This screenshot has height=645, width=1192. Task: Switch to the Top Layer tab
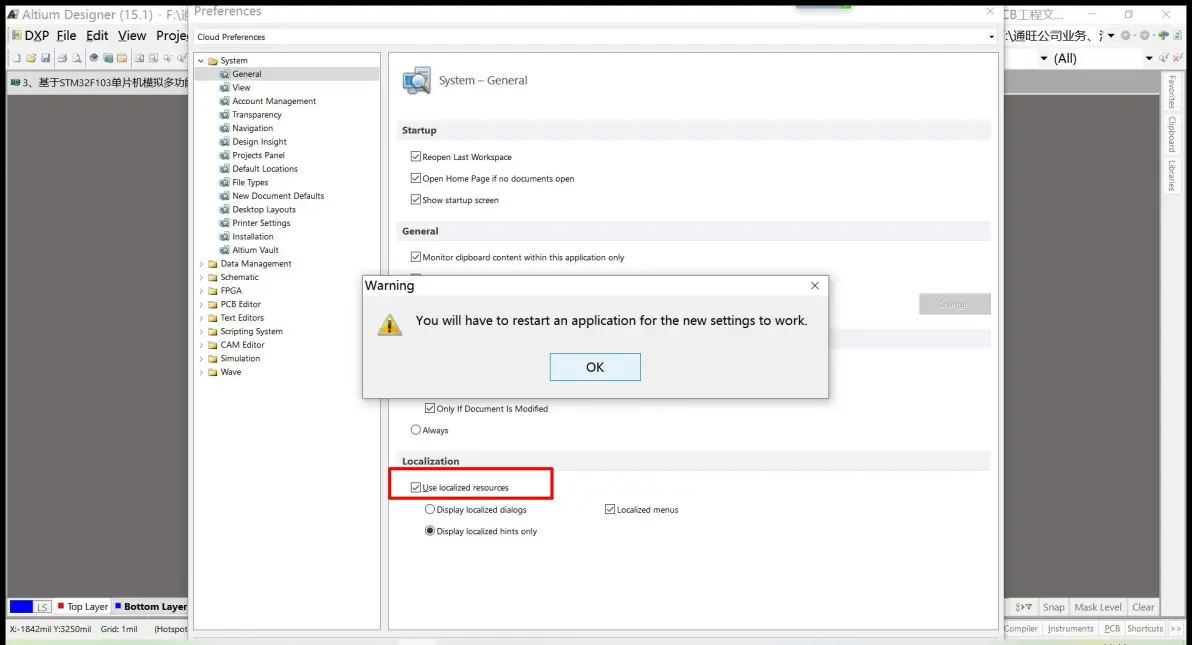83,606
